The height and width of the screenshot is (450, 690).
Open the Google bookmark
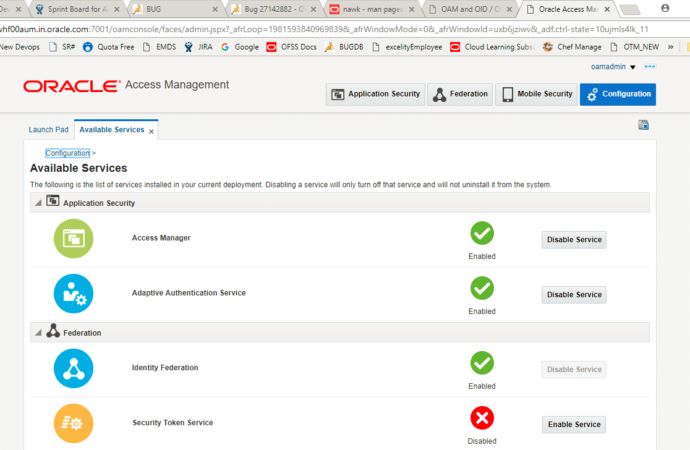click(x=240, y=47)
